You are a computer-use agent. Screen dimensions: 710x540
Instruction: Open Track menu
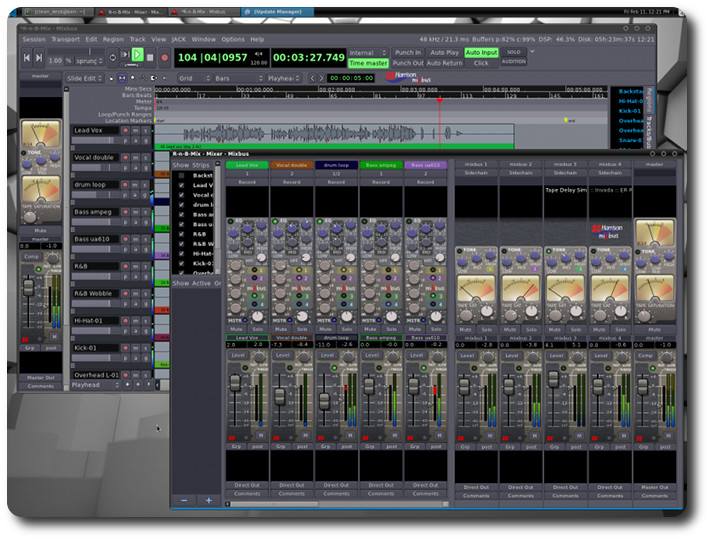point(138,39)
